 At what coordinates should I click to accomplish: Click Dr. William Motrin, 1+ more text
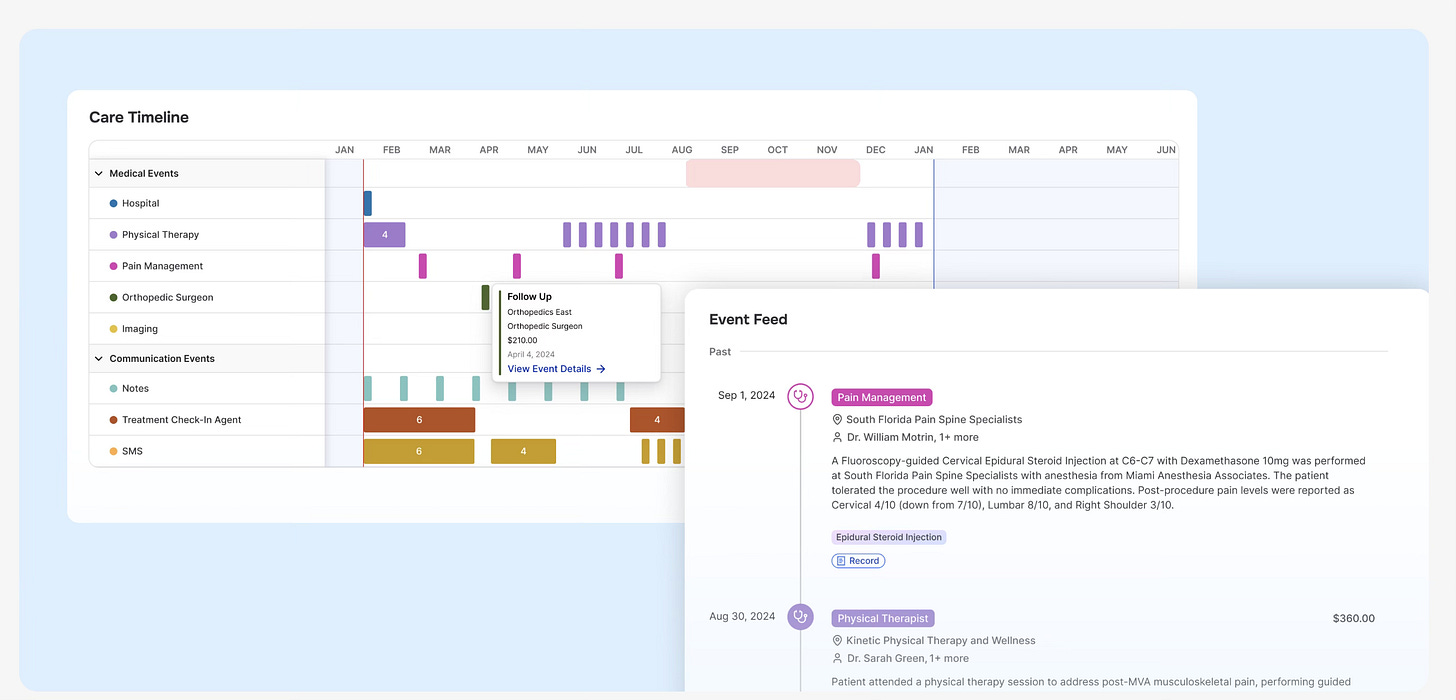click(912, 437)
